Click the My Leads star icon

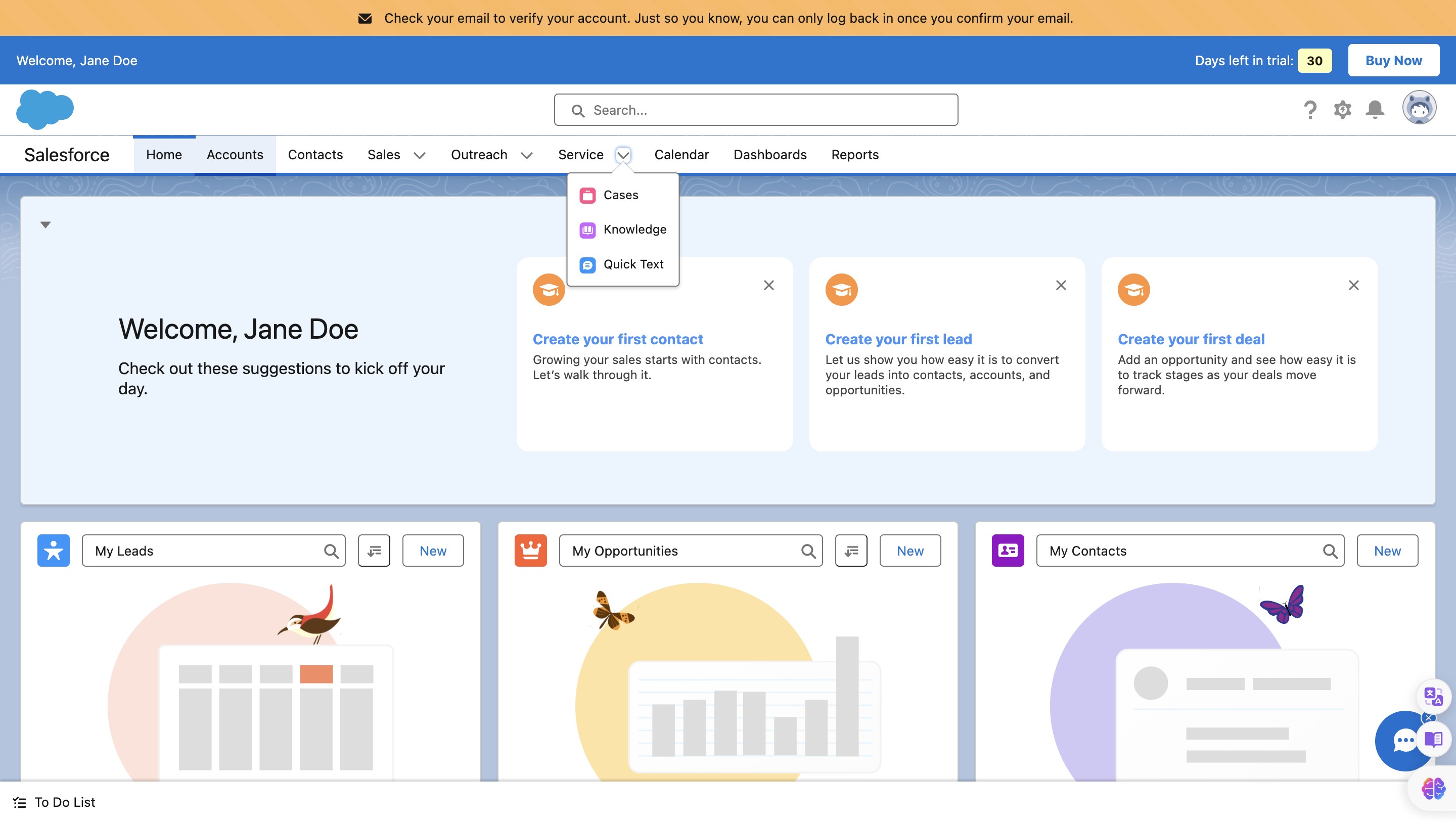point(54,551)
